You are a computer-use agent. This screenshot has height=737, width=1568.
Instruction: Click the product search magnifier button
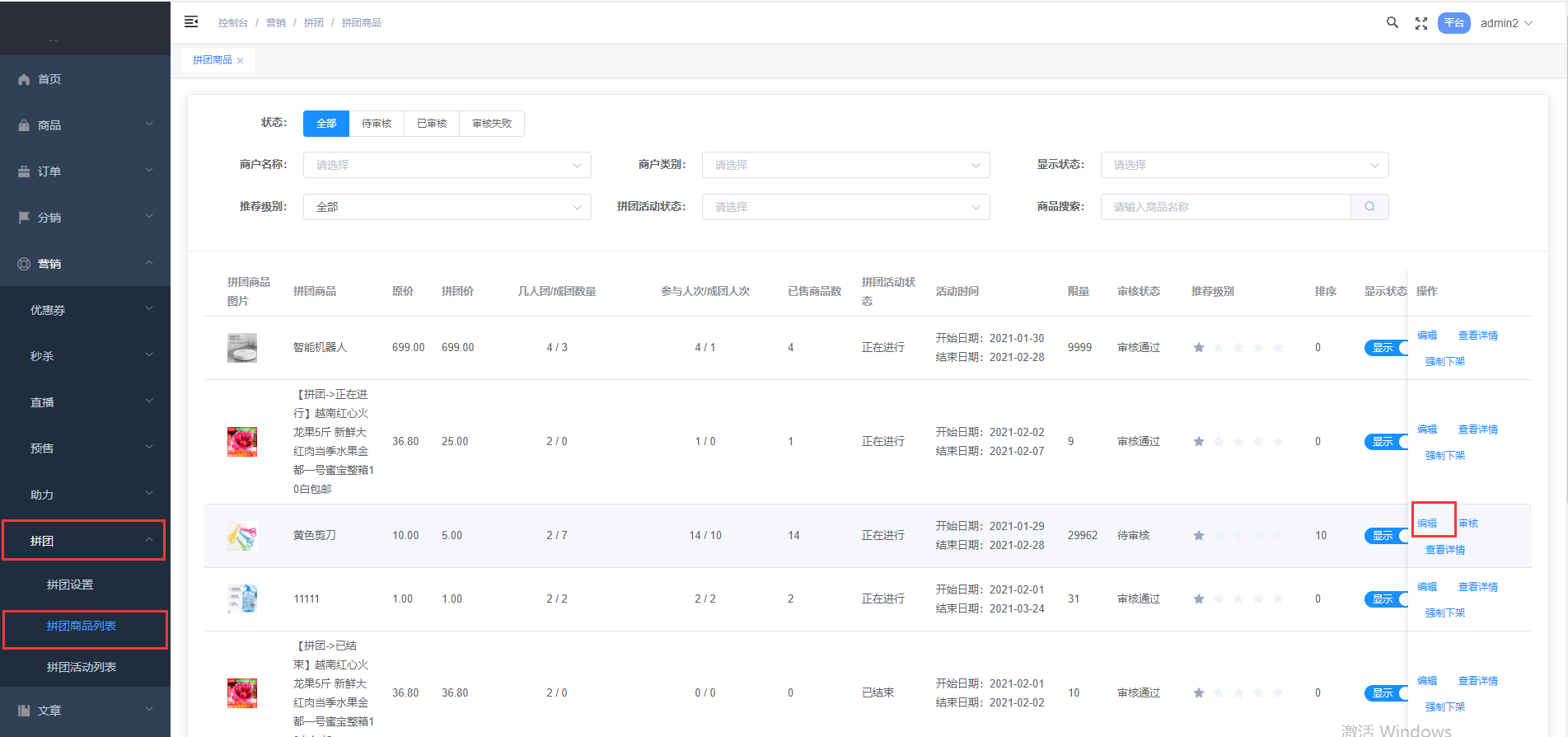pos(1369,207)
